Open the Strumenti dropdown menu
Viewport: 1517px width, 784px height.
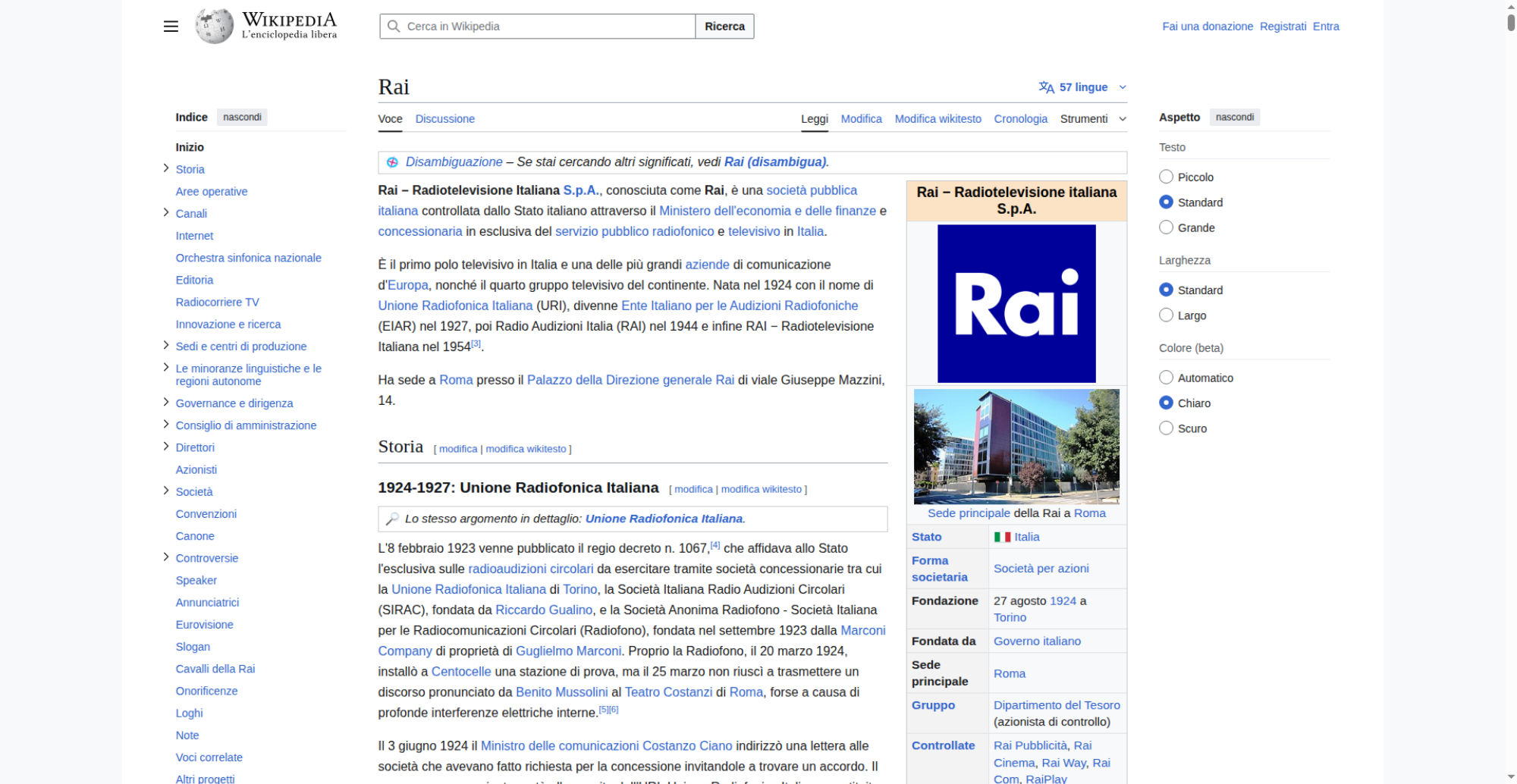coord(1092,119)
